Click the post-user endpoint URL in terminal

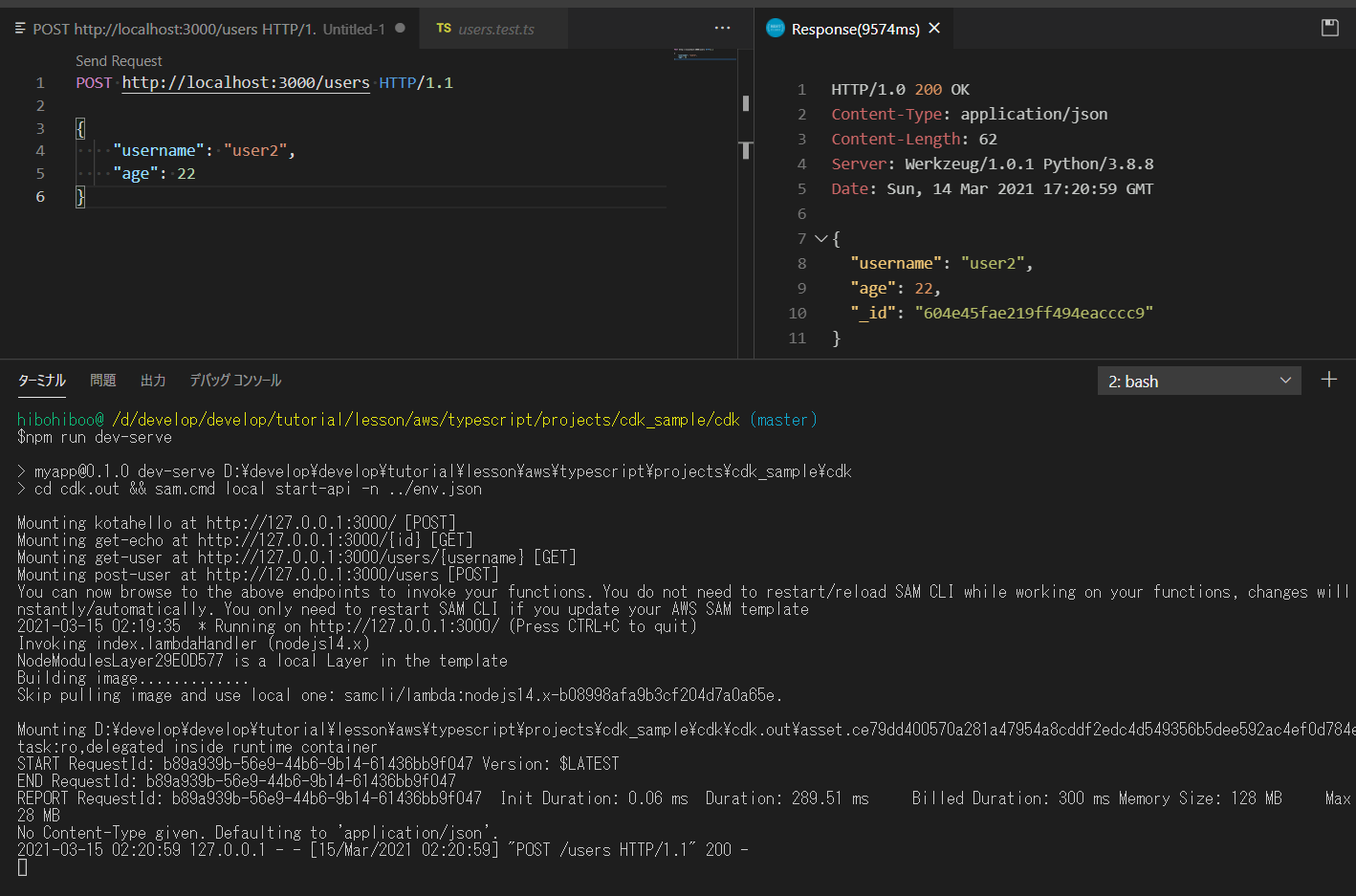[x=322, y=575]
